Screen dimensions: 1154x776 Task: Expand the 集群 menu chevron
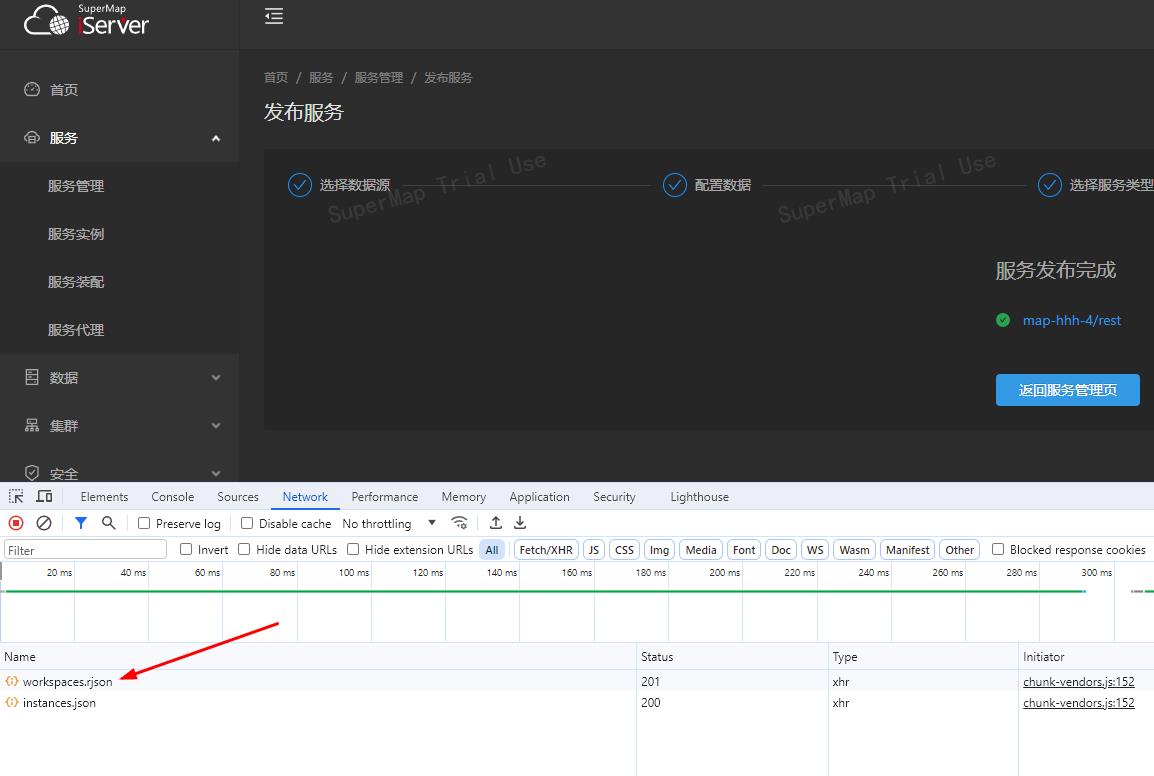coord(216,426)
